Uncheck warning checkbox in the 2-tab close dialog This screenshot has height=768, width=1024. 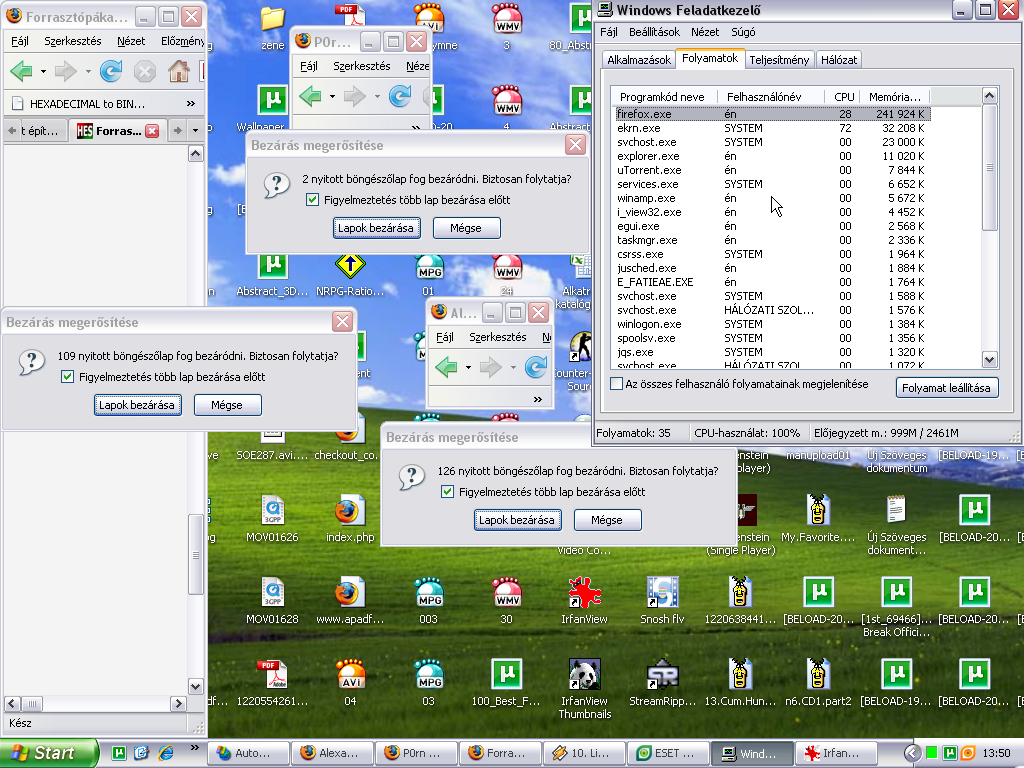(x=312, y=200)
